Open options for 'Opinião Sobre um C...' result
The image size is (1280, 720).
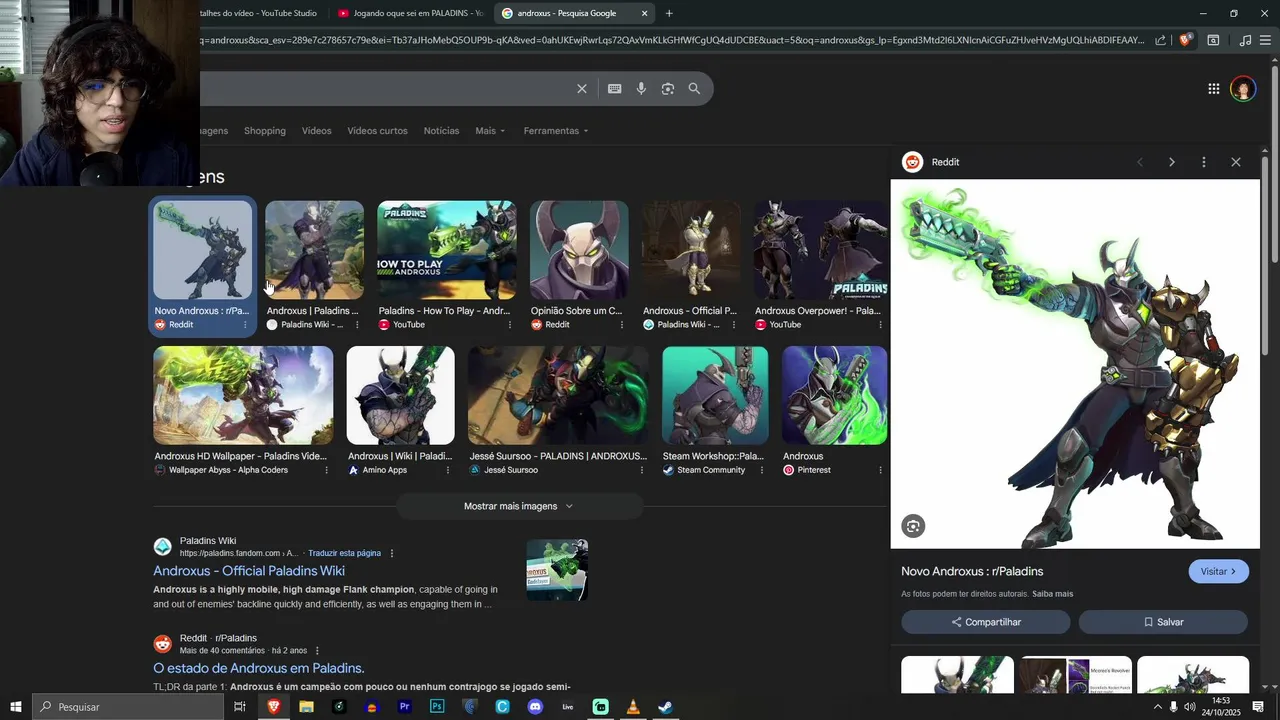click(622, 325)
